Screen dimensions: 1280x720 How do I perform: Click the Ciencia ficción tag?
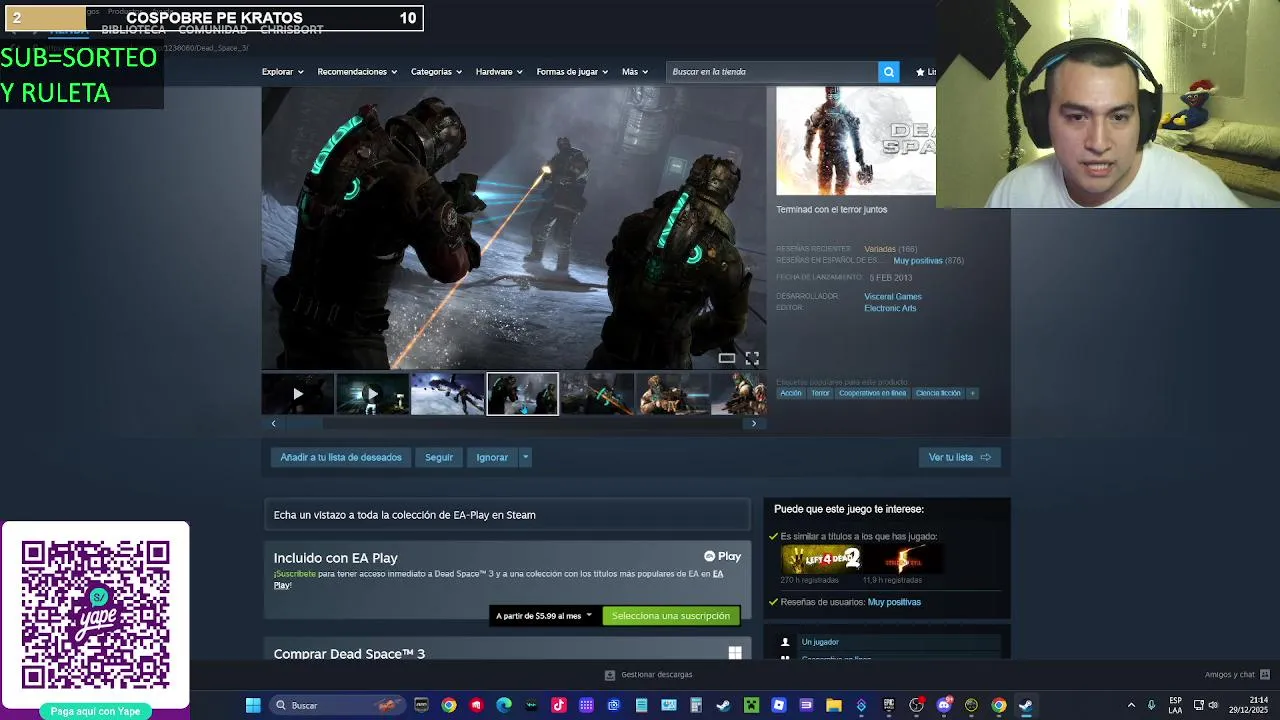[938, 393]
